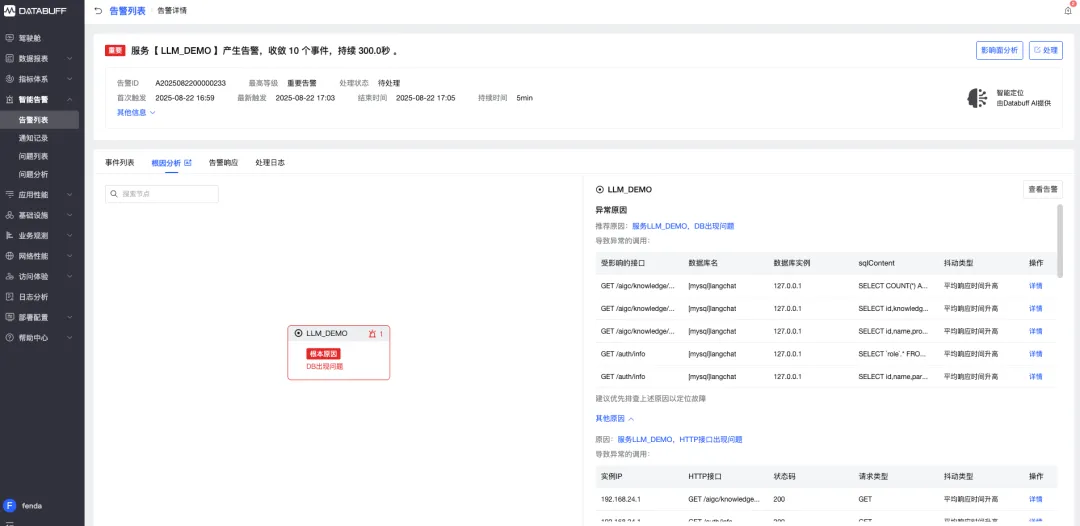Select the LLM_DEMO root-cause node card
The height and width of the screenshot is (526, 1080).
(338, 353)
